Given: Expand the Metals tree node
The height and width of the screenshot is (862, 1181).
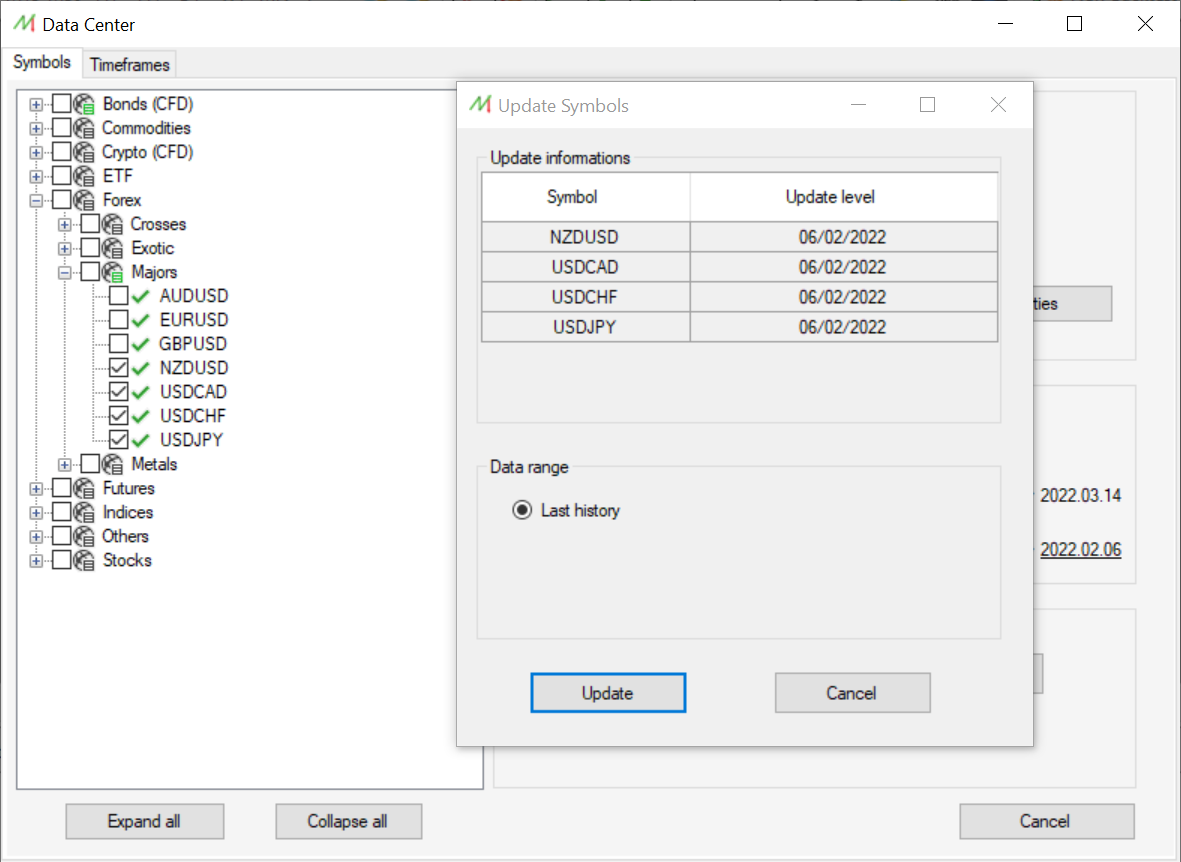Looking at the screenshot, I should pyautogui.click(x=65, y=465).
